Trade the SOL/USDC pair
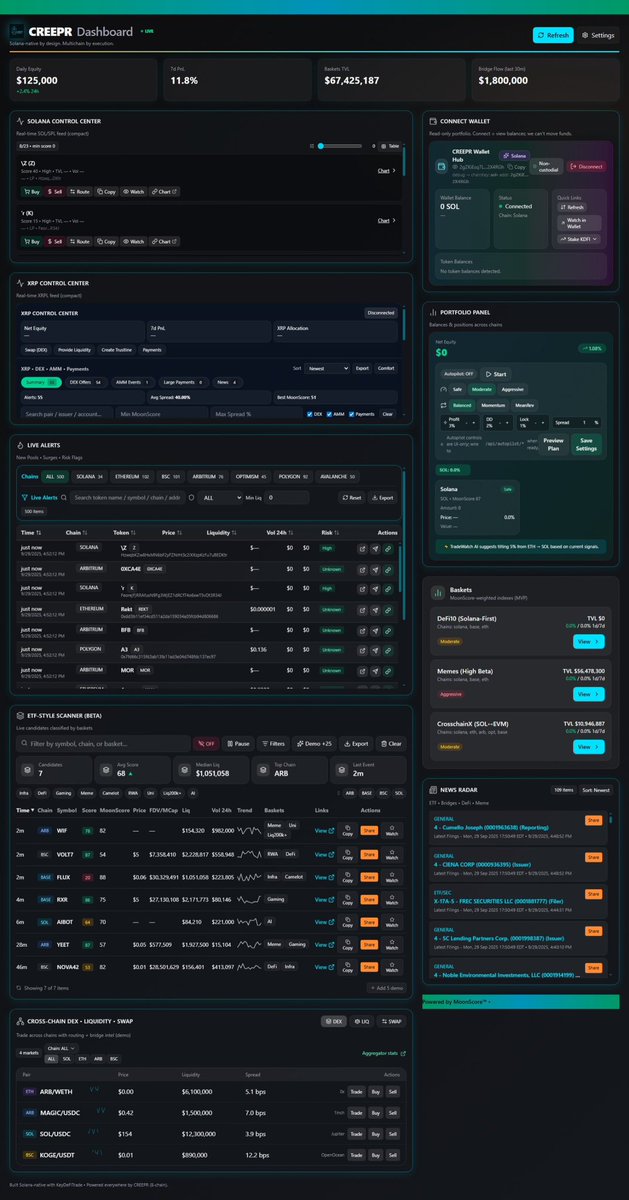The height and width of the screenshot is (1200, 629). pos(356,1135)
